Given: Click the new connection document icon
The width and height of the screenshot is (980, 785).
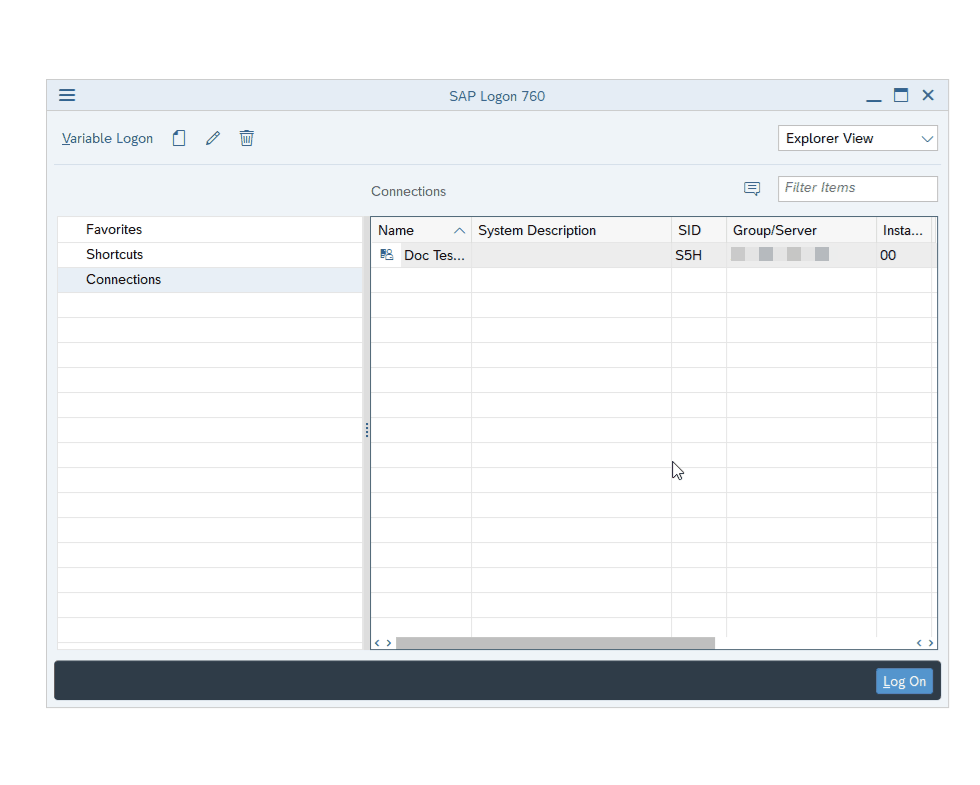Looking at the screenshot, I should pyautogui.click(x=179, y=139).
